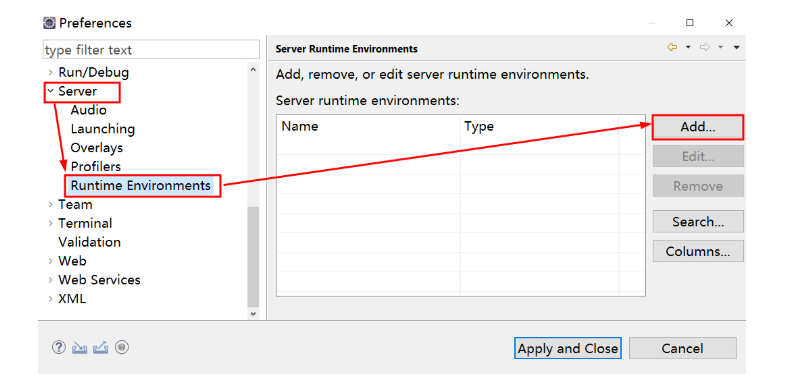Click the Edit... button

coord(698,156)
